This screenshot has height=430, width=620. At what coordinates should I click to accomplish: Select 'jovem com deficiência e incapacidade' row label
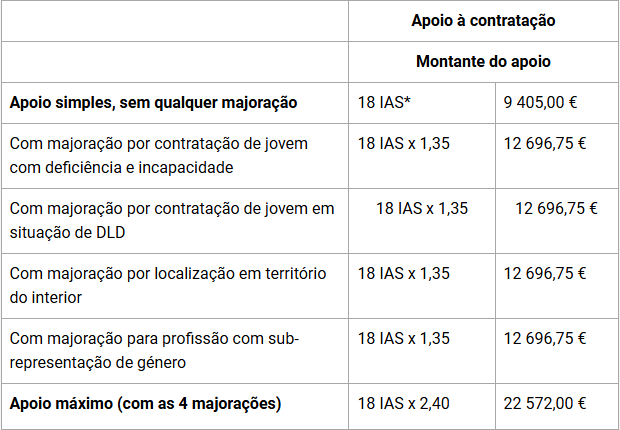click(x=159, y=155)
